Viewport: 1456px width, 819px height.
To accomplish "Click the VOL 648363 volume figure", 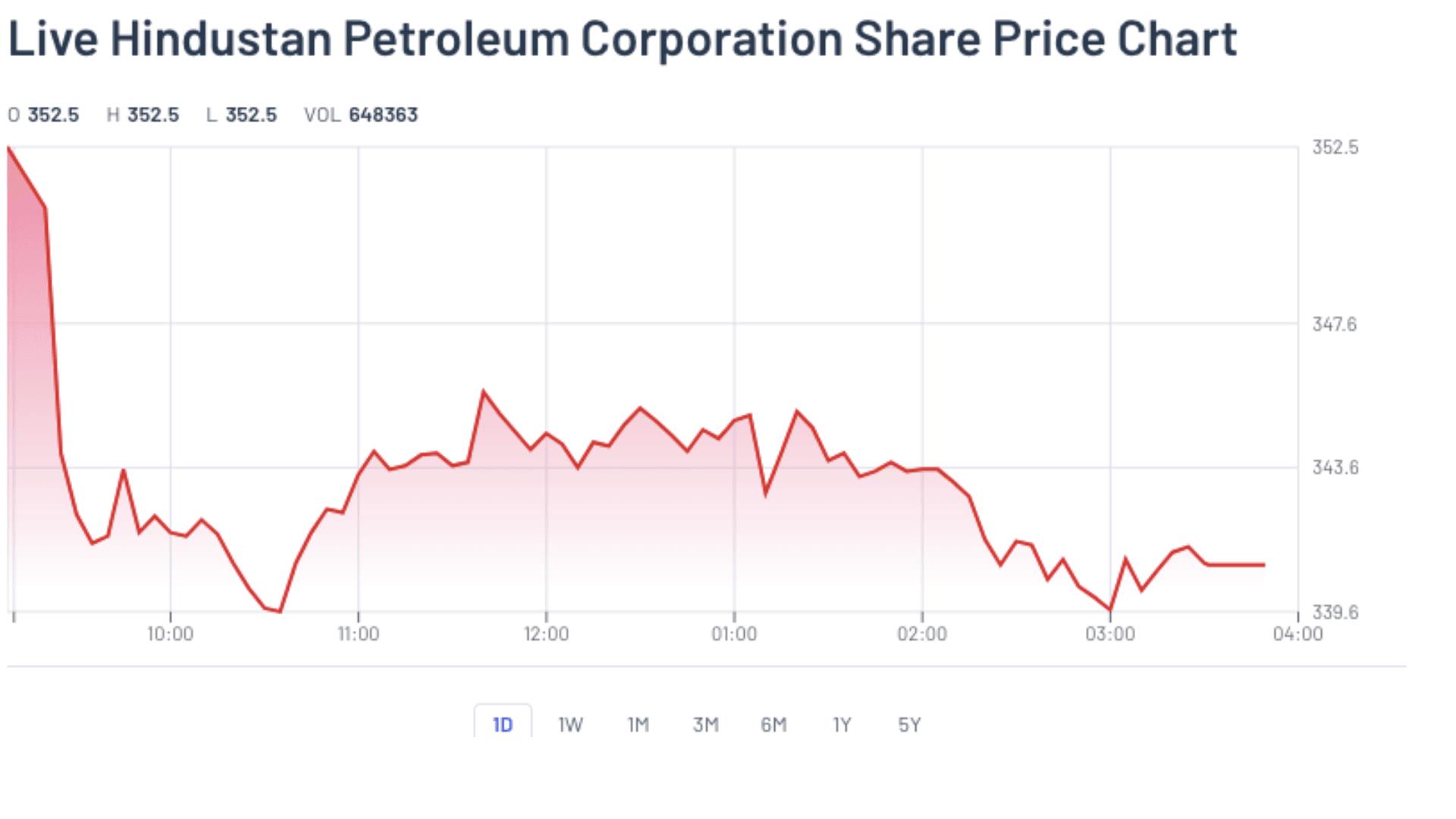I will pyautogui.click(x=361, y=115).
